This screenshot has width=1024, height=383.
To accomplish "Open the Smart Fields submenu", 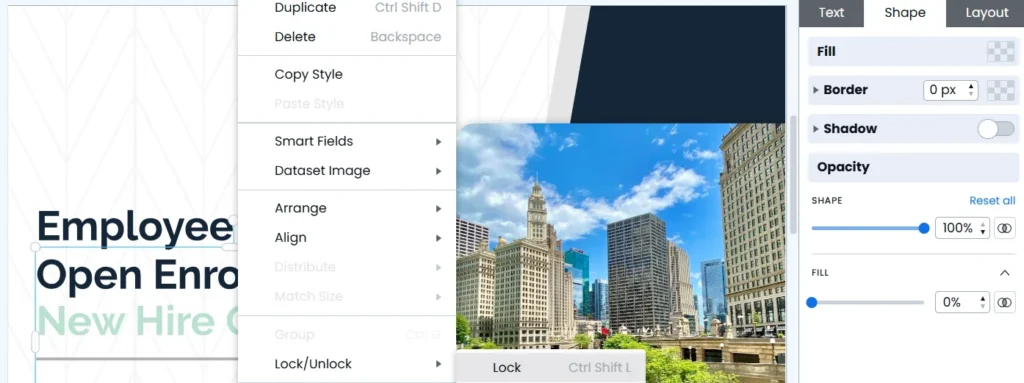I will [347, 141].
